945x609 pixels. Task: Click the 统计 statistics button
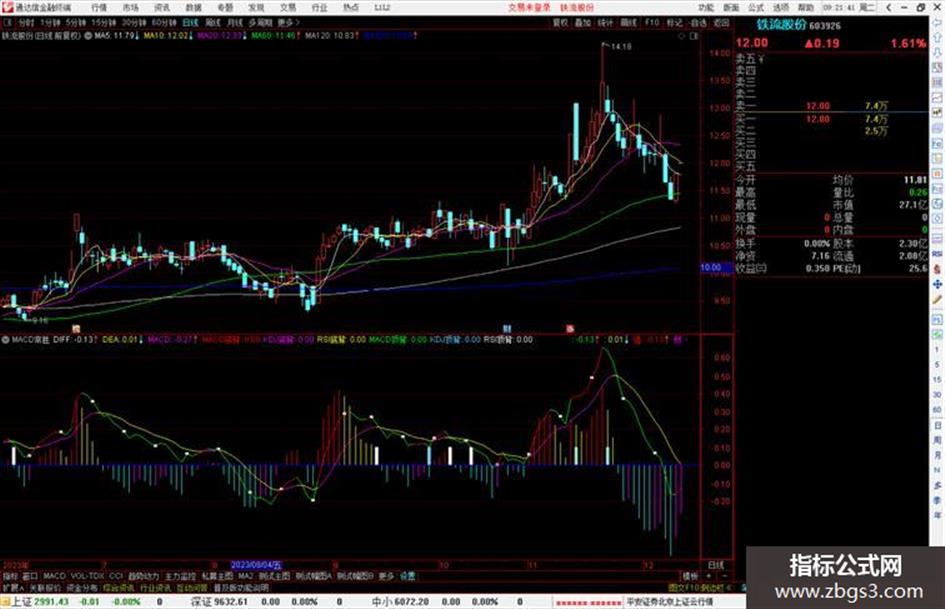coord(605,23)
